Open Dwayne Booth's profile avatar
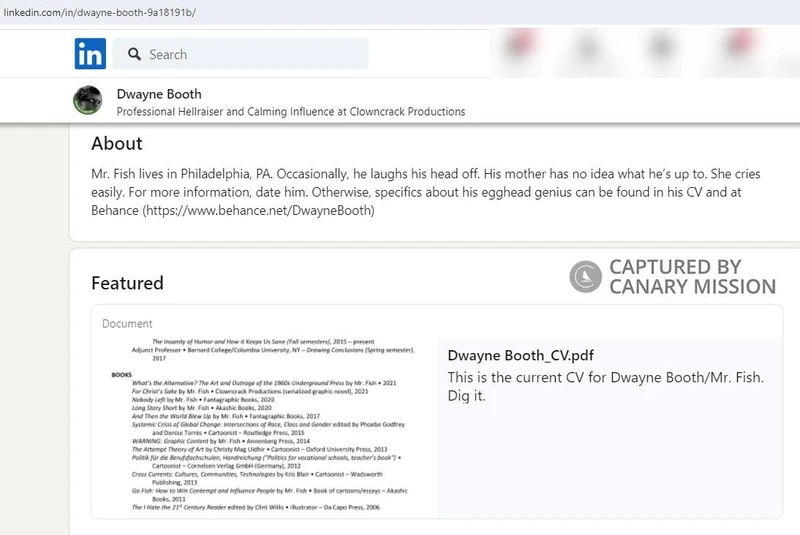 click(x=88, y=100)
